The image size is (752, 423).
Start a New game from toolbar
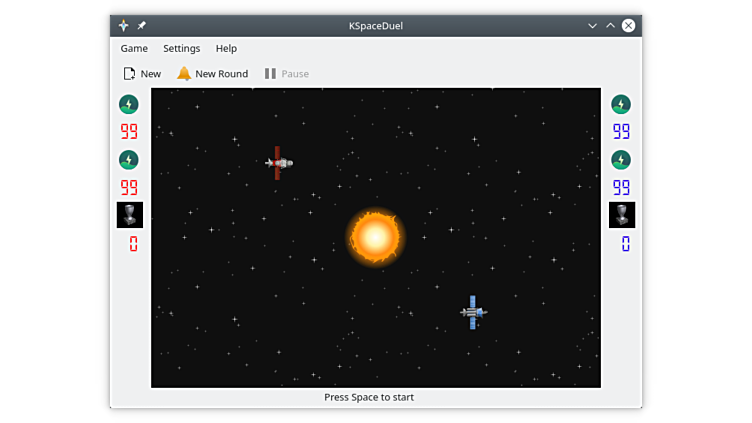(141, 74)
